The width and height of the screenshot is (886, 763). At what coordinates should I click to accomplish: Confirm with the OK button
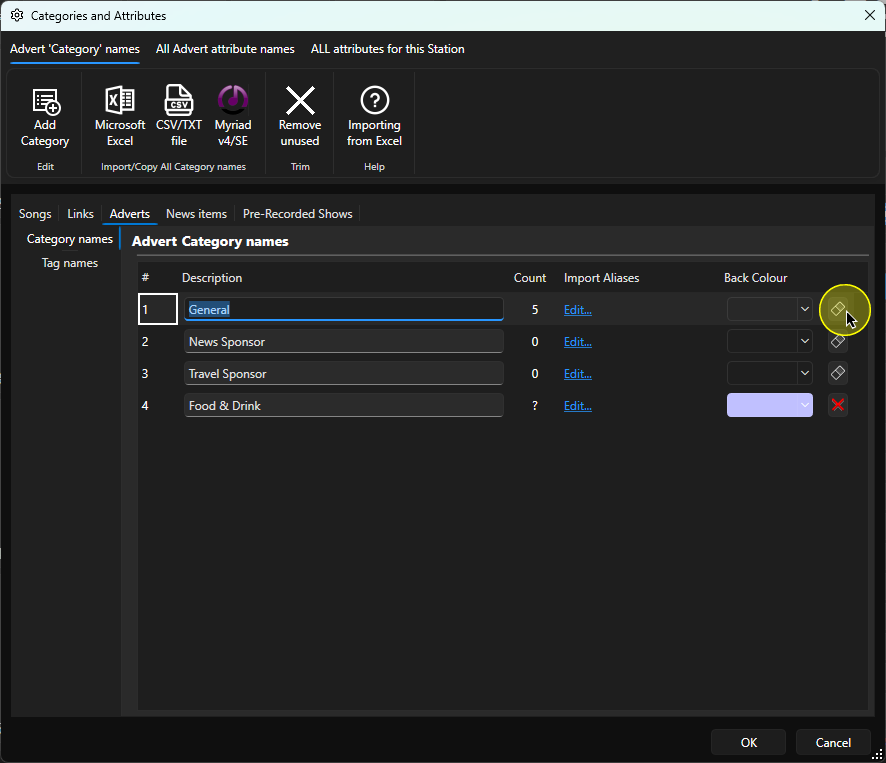(748, 743)
